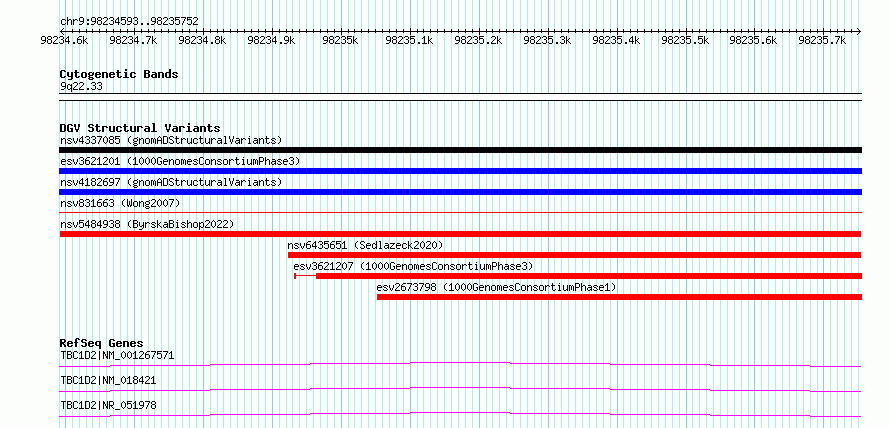This screenshot has width=890, height=428.
Task: Select the RefSeq Genes track heading
Action: pyautogui.click(x=101, y=343)
